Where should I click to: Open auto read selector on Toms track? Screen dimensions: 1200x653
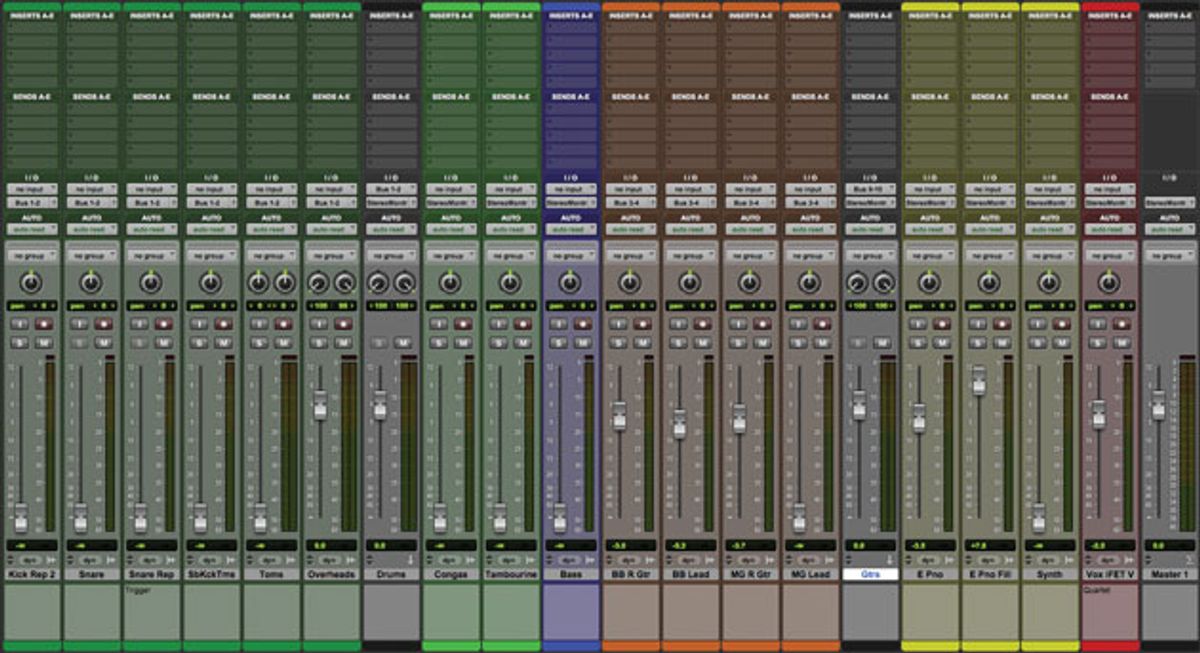(x=271, y=228)
